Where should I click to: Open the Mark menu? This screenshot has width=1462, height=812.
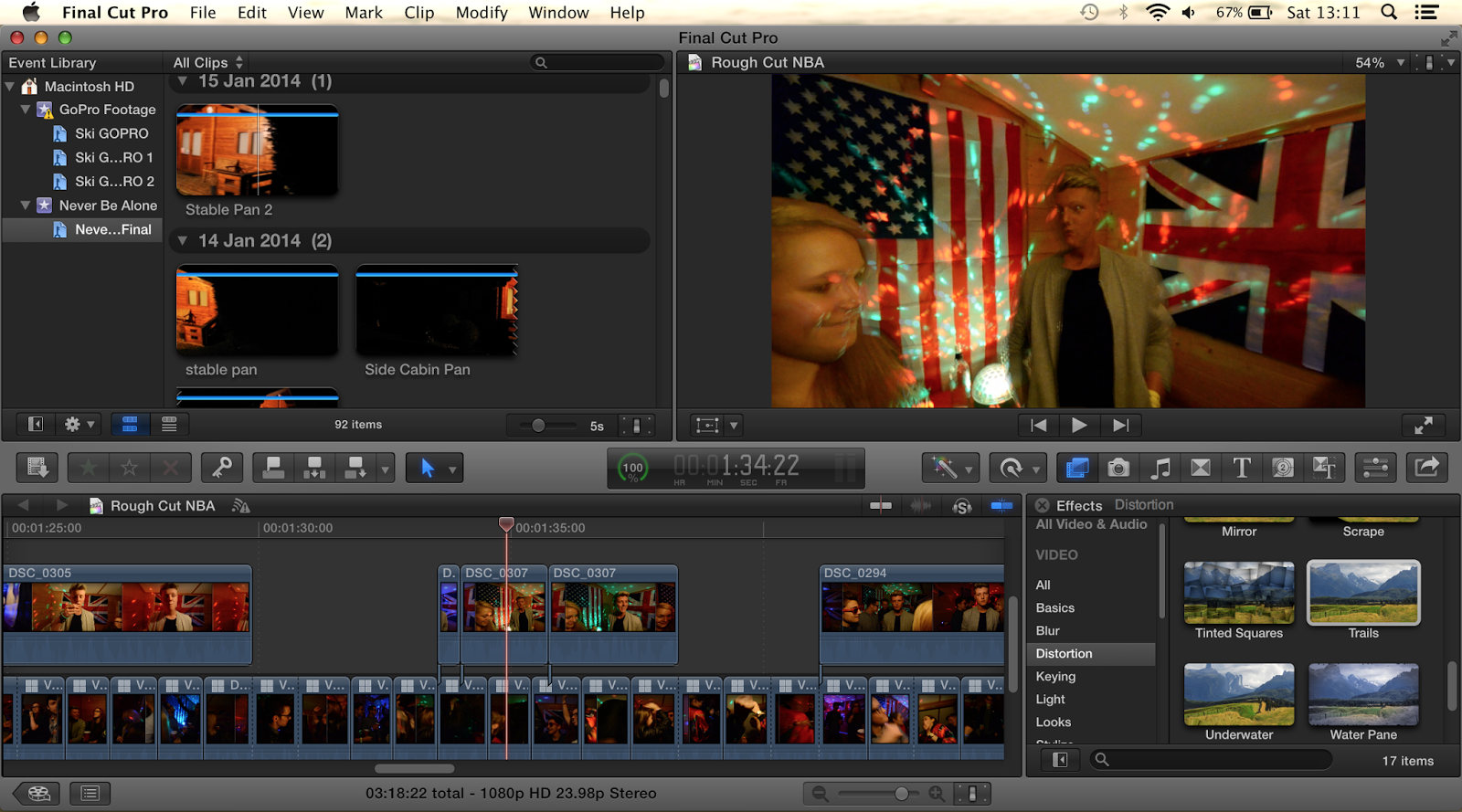[x=364, y=13]
